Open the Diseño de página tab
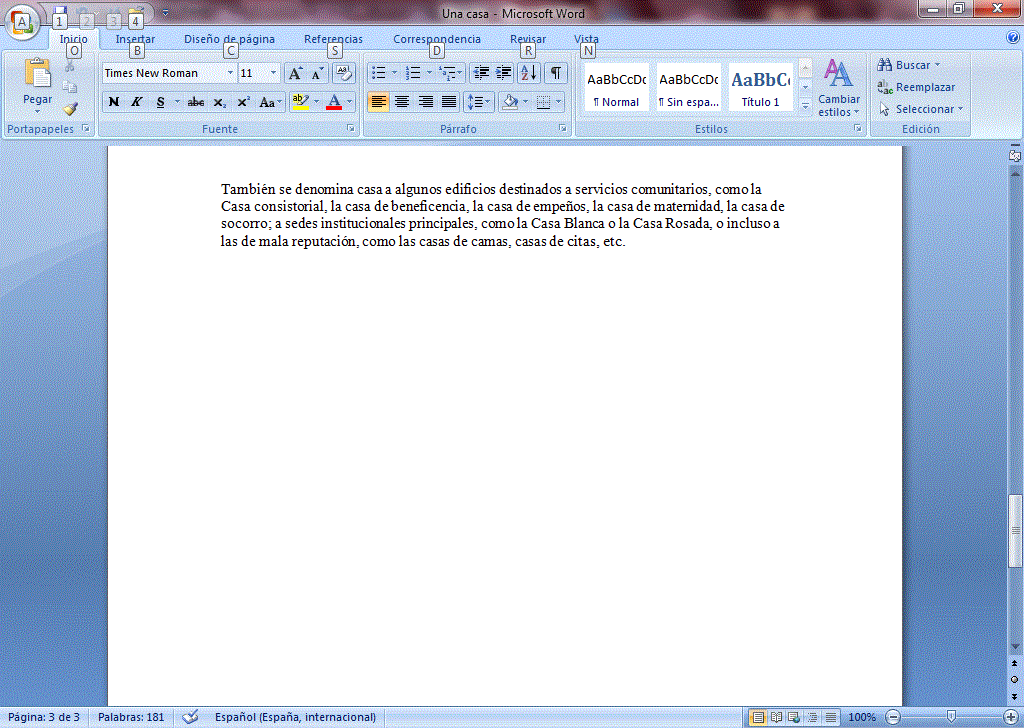This screenshot has width=1024, height=728. [x=229, y=38]
